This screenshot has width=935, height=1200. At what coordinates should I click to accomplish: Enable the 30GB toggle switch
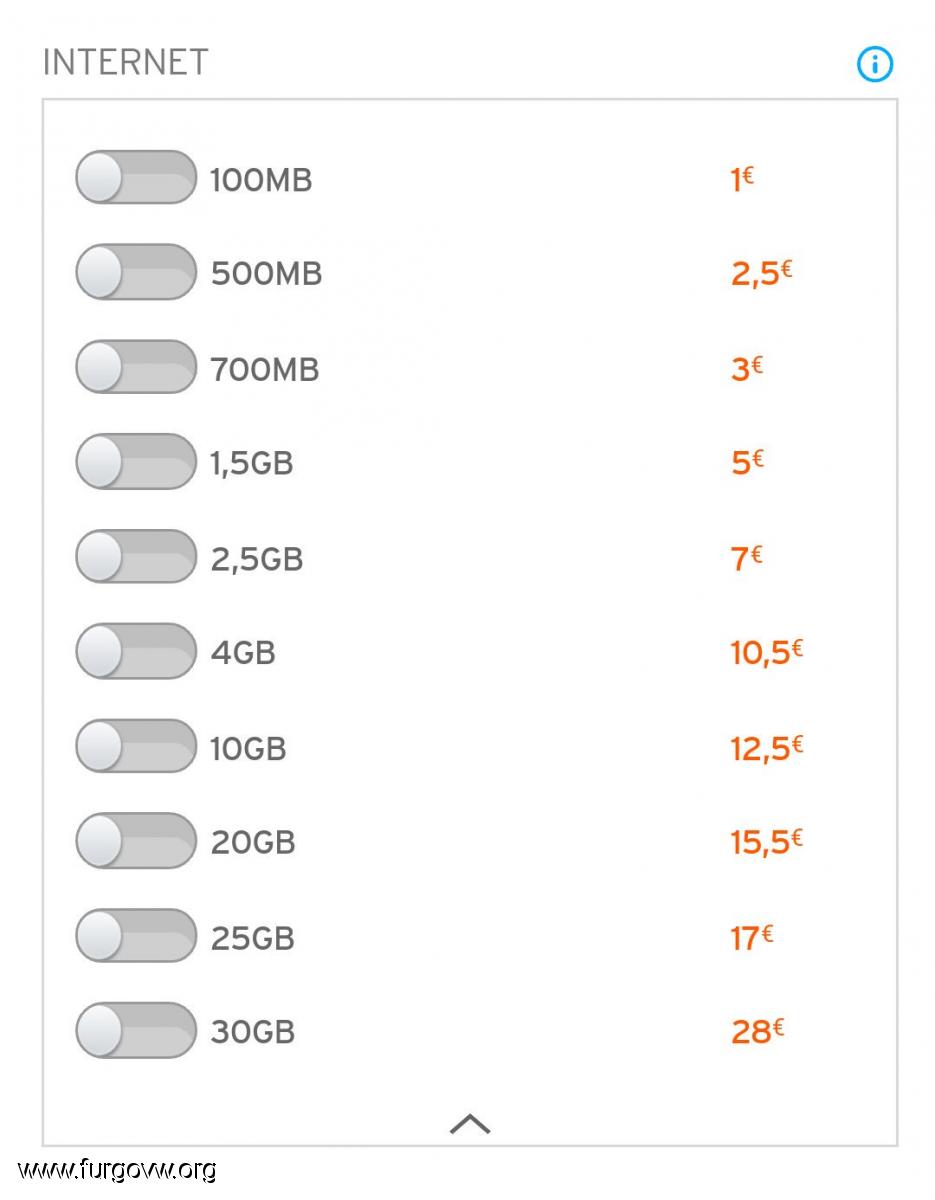pos(136,1030)
